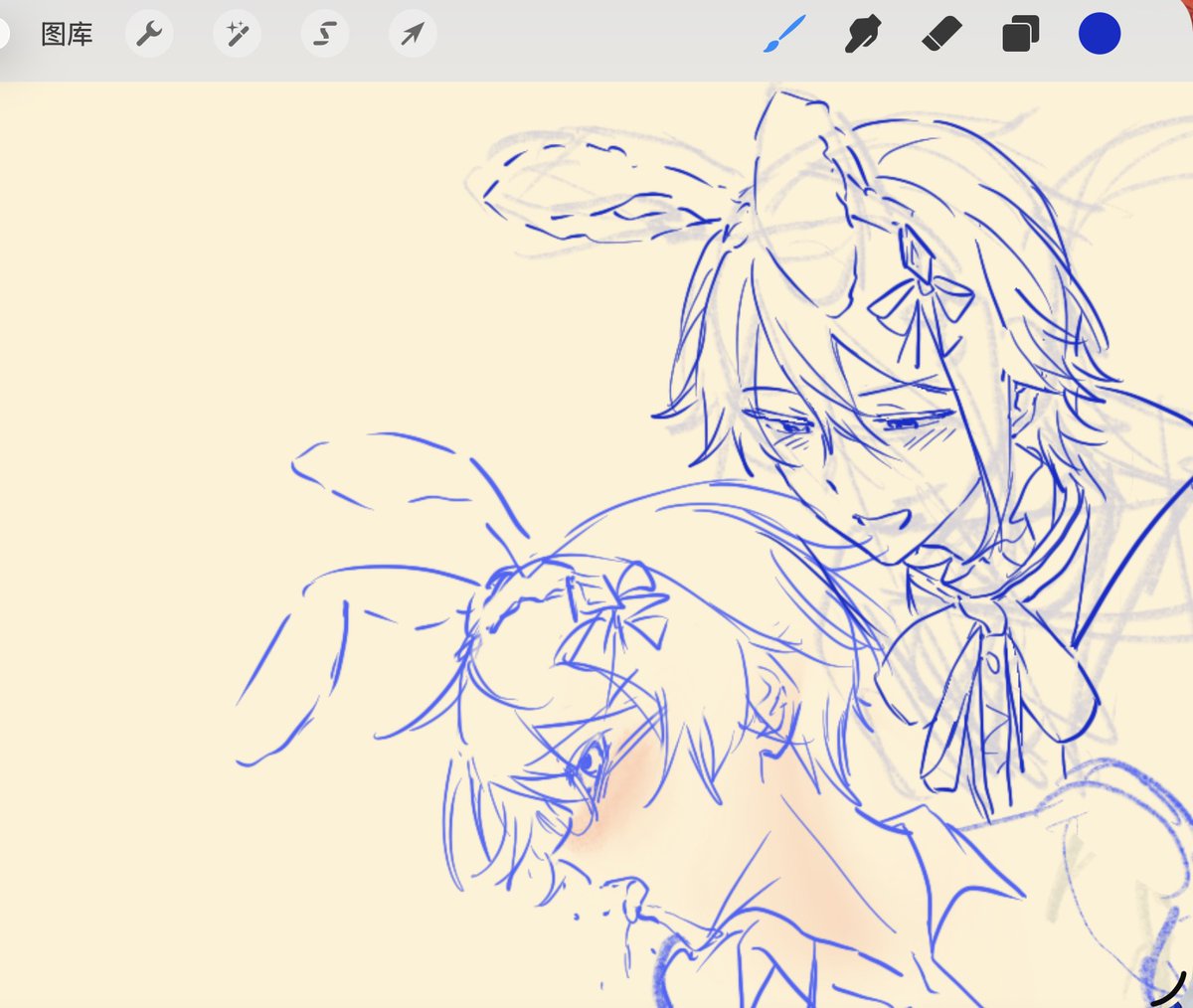The image size is (1193, 1008).
Task: Tap the partially visible icon at the left edge
Action: coord(4,33)
